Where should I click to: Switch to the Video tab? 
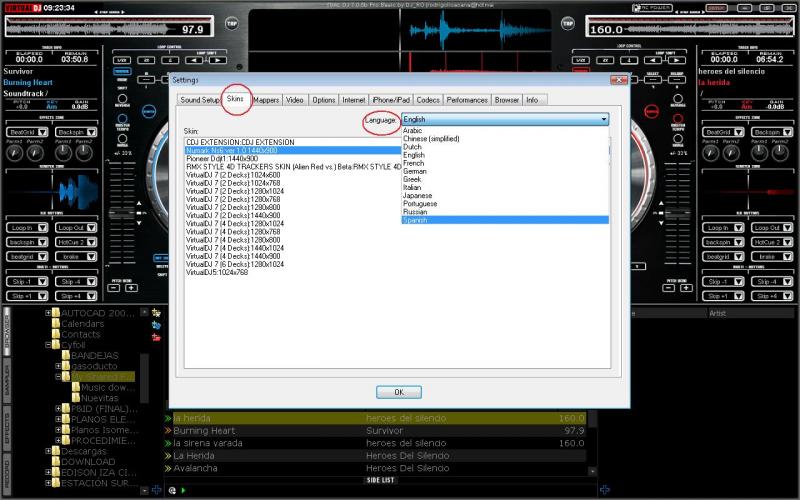click(x=294, y=100)
